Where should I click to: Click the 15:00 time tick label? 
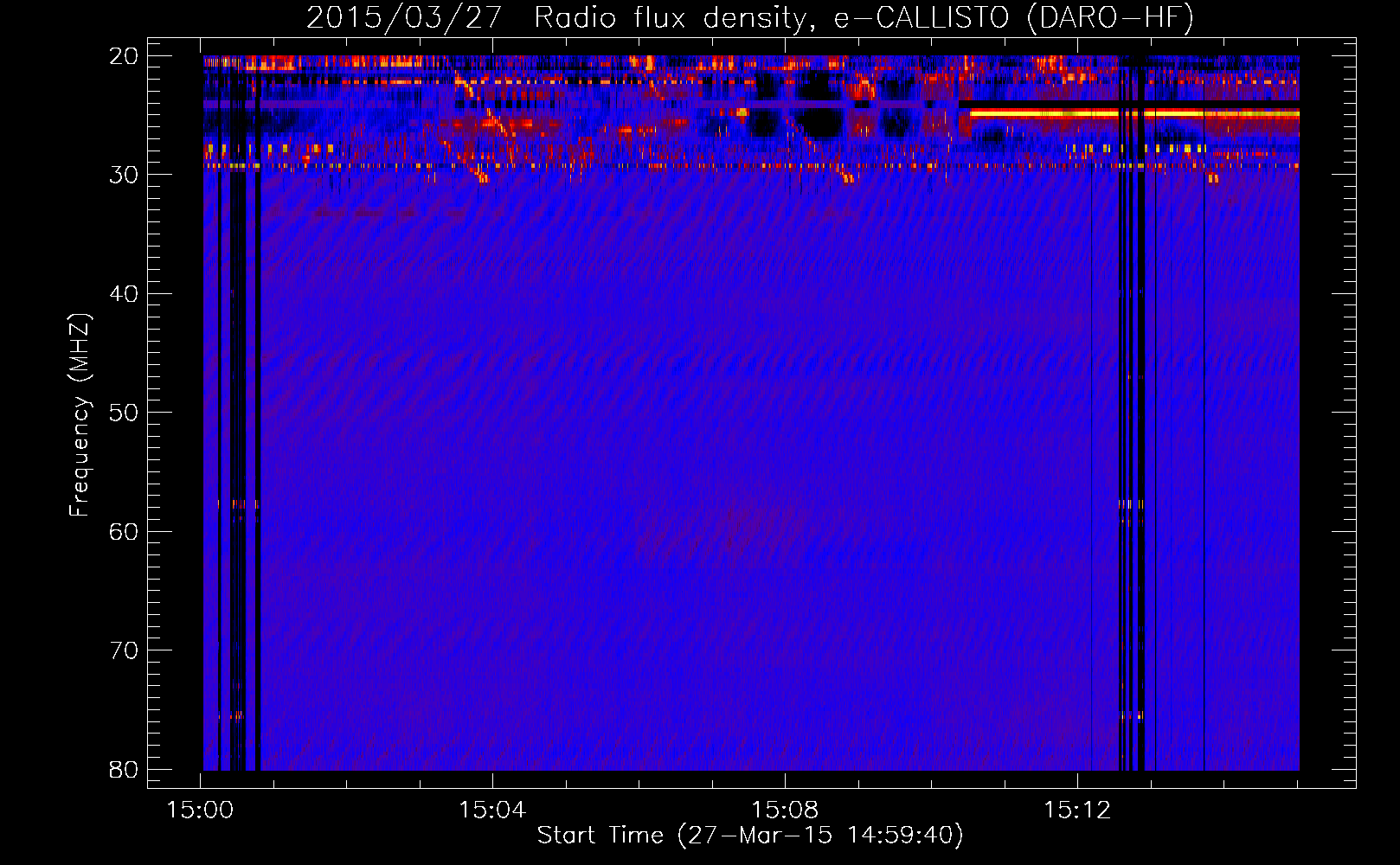[x=201, y=811]
